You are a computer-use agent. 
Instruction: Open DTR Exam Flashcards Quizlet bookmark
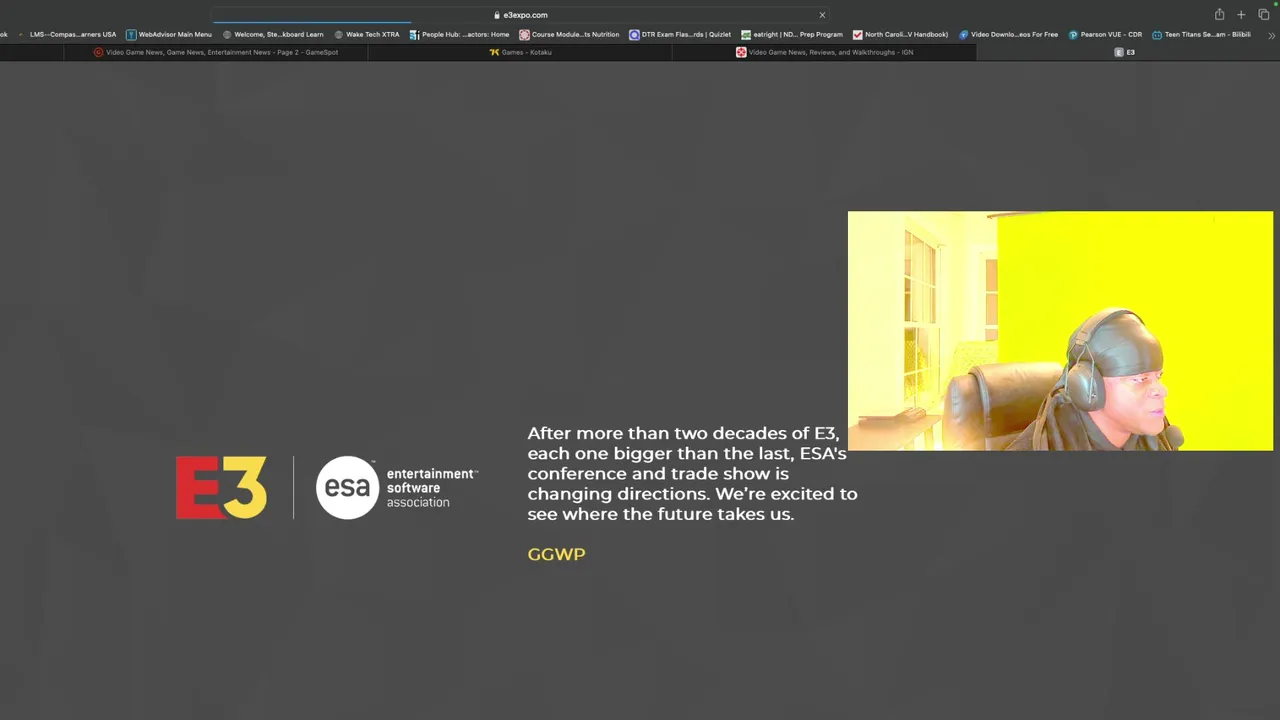click(680, 34)
